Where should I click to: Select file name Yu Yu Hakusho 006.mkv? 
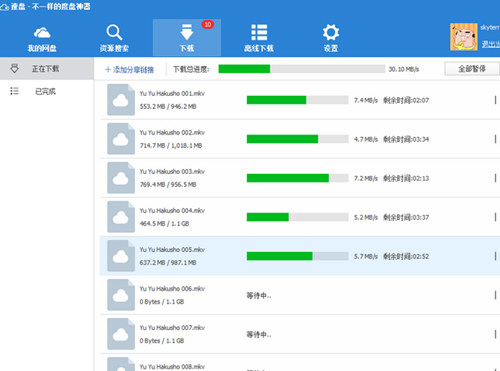click(172, 289)
